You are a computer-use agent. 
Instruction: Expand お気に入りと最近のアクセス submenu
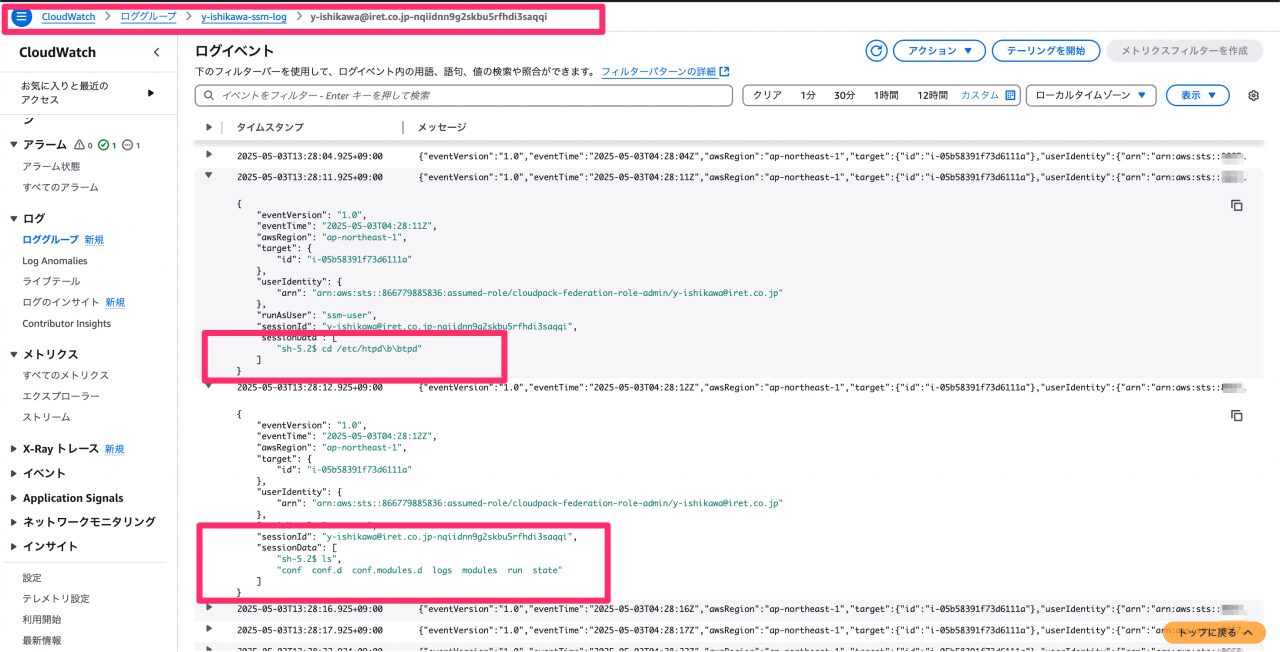tap(151, 93)
